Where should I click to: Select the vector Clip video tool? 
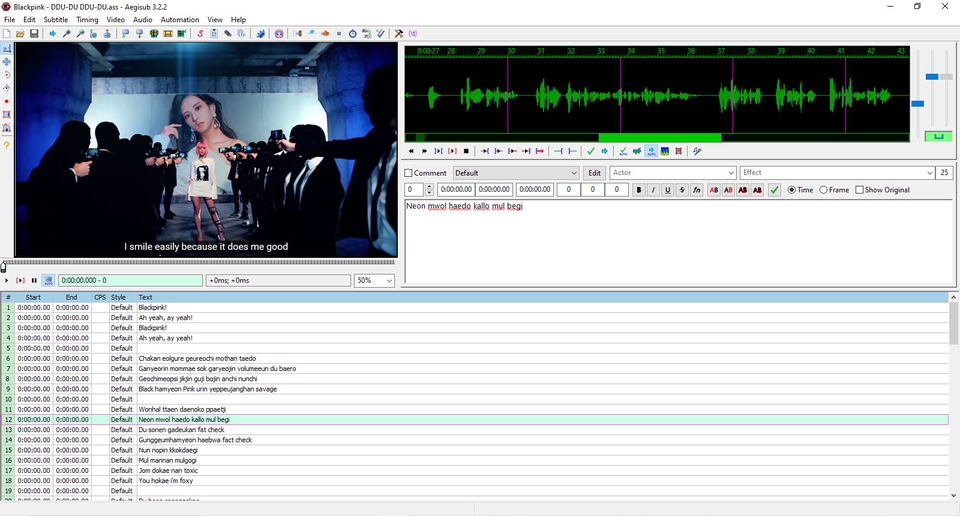[x=7, y=128]
